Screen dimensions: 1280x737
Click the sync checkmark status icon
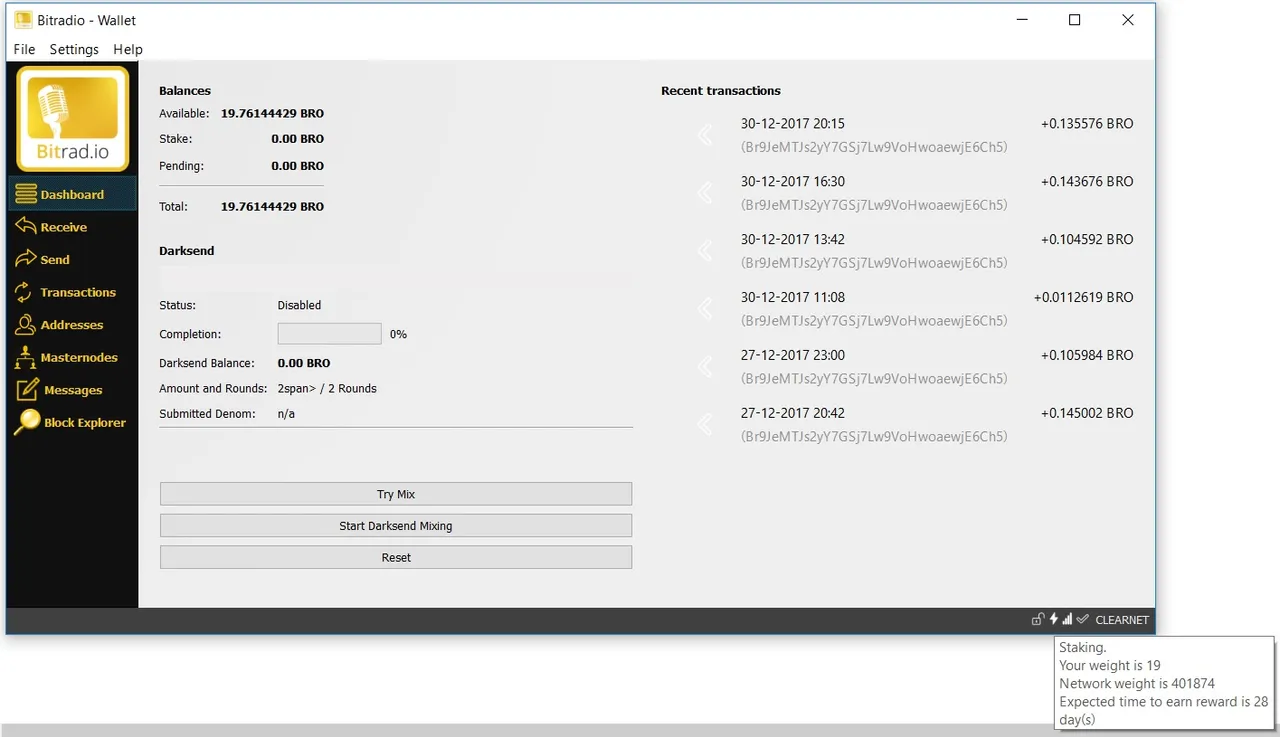pyautogui.click(x=1082, y=619)
